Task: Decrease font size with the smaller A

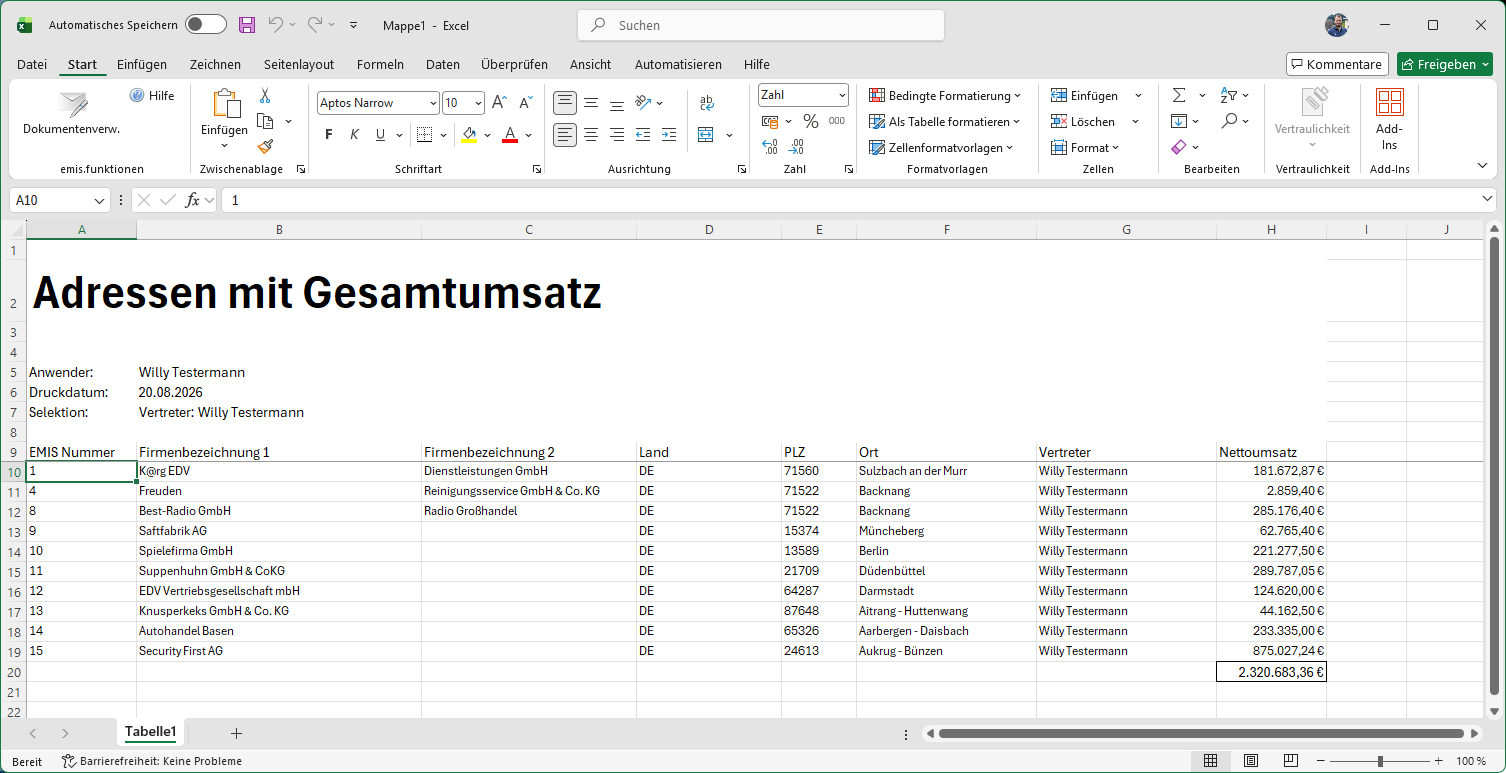Action: click(526, 103)
